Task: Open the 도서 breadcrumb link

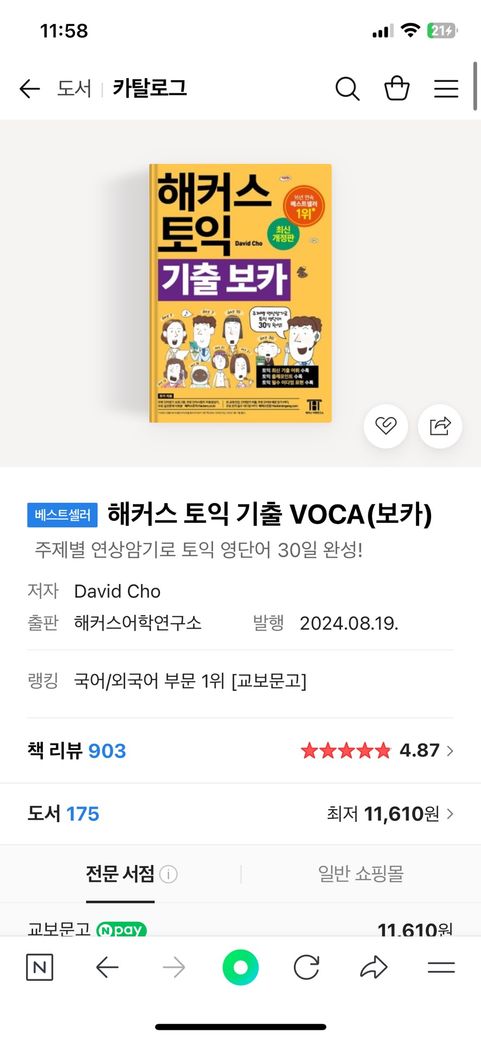Action: (74, 88)
